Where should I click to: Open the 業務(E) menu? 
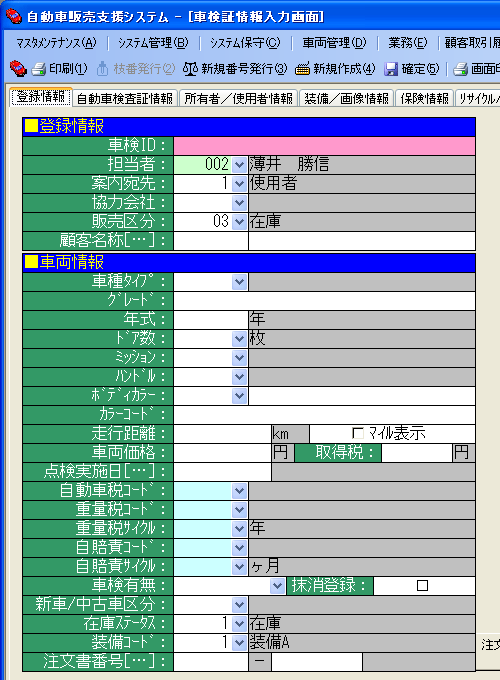[x=408, y=43]
